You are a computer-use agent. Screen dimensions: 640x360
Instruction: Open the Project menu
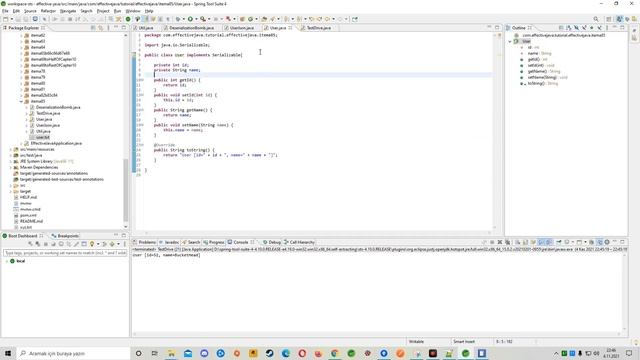(x=103, y=11)
